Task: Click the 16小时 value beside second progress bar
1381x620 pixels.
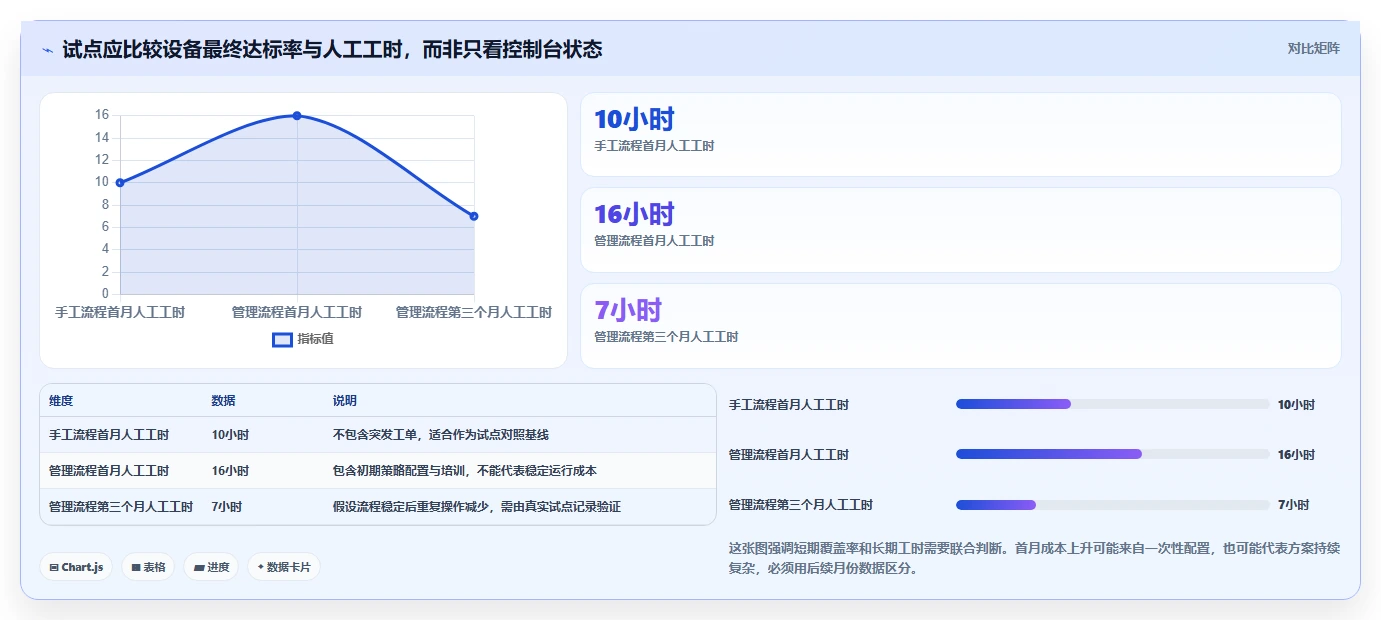Action: [x=1297, y=455]
